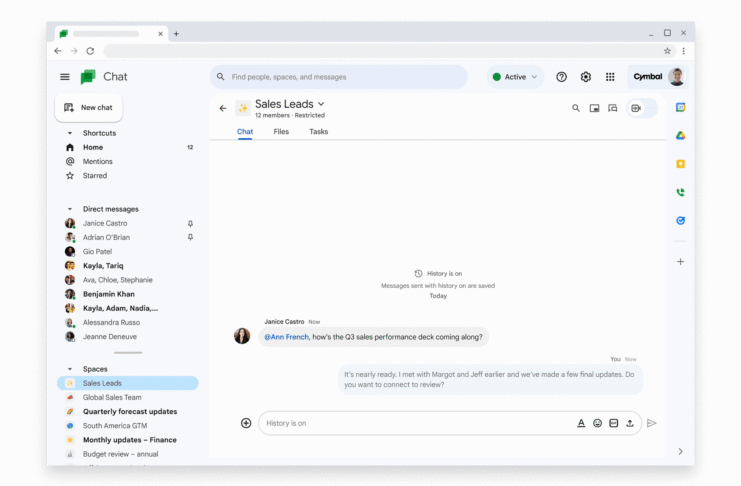This screenshot has width=741, height=486.
Task: Toggle text formatting options in composer
Action: 581,423
